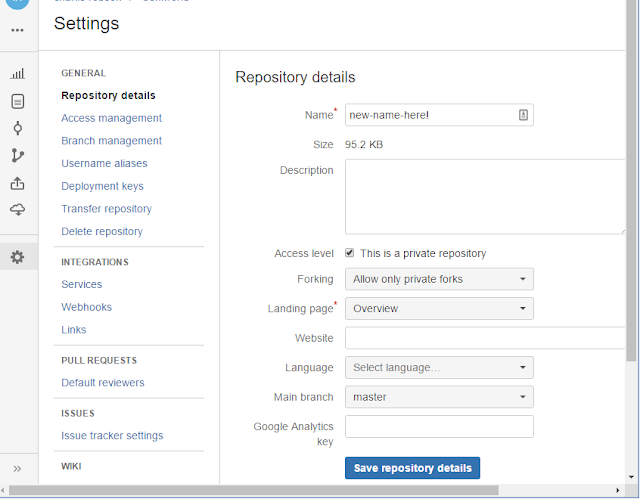Open the Pull requests upload icon
This screenshot has width=640, height=499.
17,183
